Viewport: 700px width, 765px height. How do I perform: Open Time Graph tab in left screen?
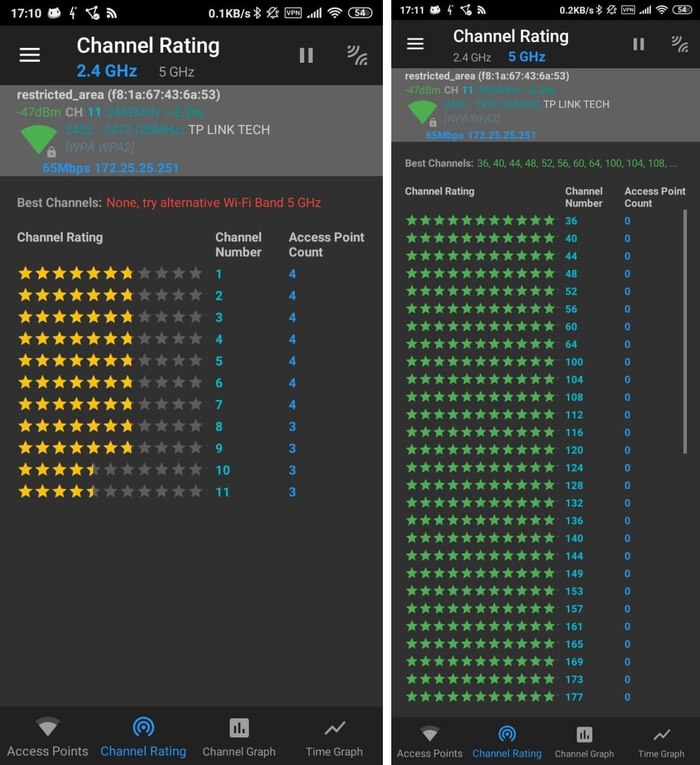click(x=334, y=737)
